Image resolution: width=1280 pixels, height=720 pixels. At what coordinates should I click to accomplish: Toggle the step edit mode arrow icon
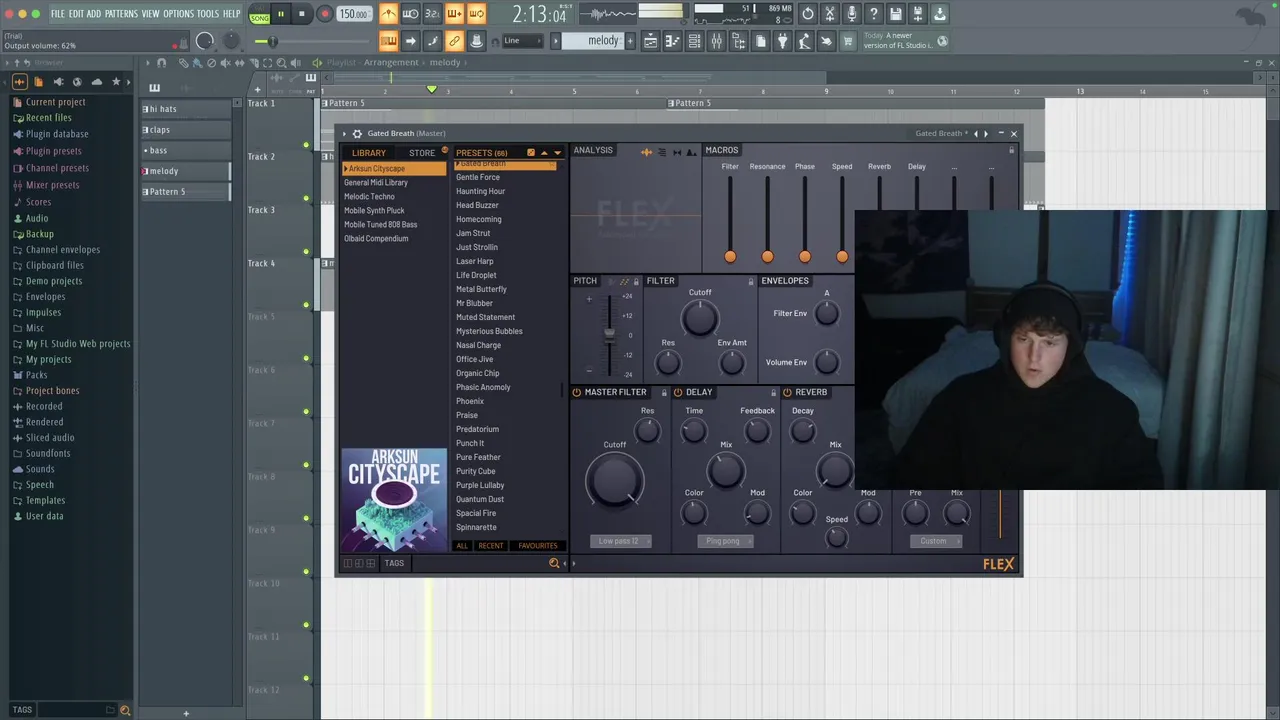coord(410,41)
